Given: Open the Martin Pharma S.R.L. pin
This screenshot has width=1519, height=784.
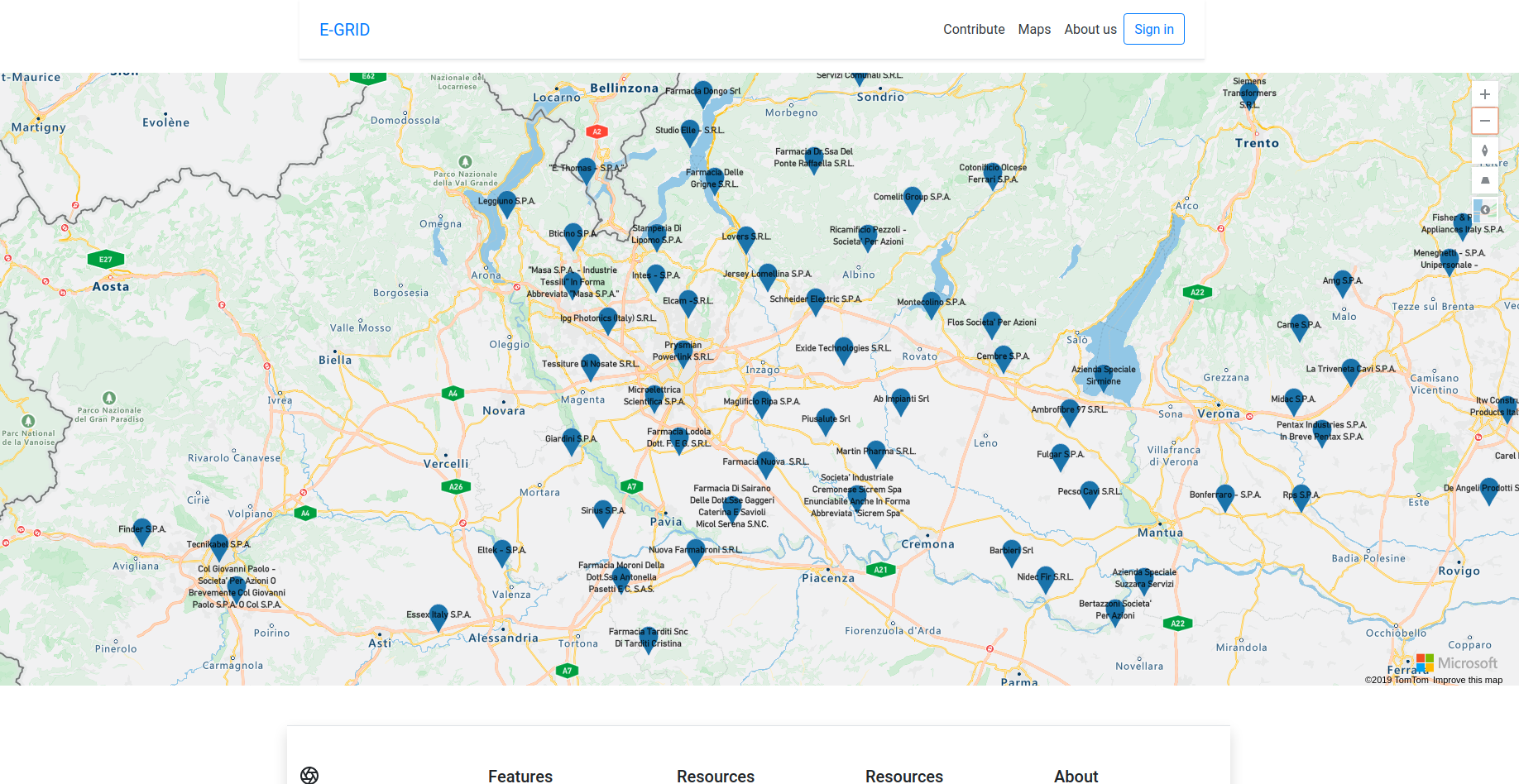Looking at the screenshot, I should tap(875, 454).
